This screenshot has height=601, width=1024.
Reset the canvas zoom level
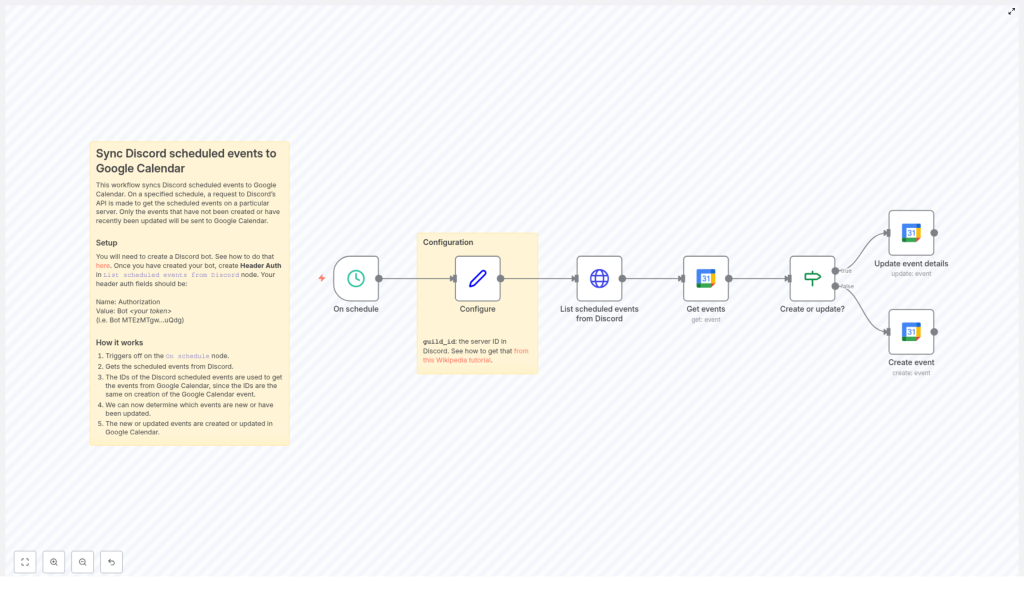tap(111, 562)
